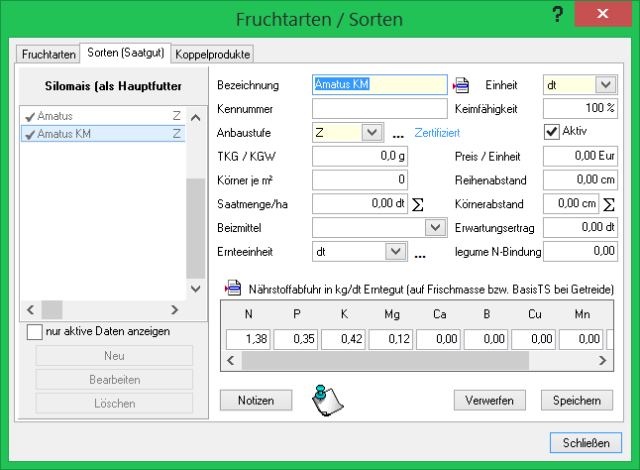The image size is (640, 470).
Task: Click the Verwerfen button
Action: point(489,400)
